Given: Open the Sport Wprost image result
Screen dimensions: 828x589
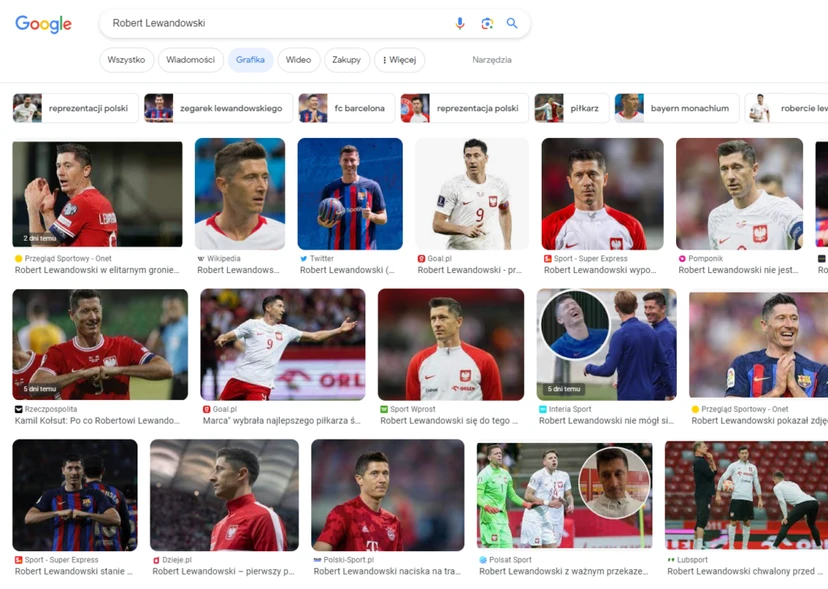Looking at the screenshot, I should (451, 344).
